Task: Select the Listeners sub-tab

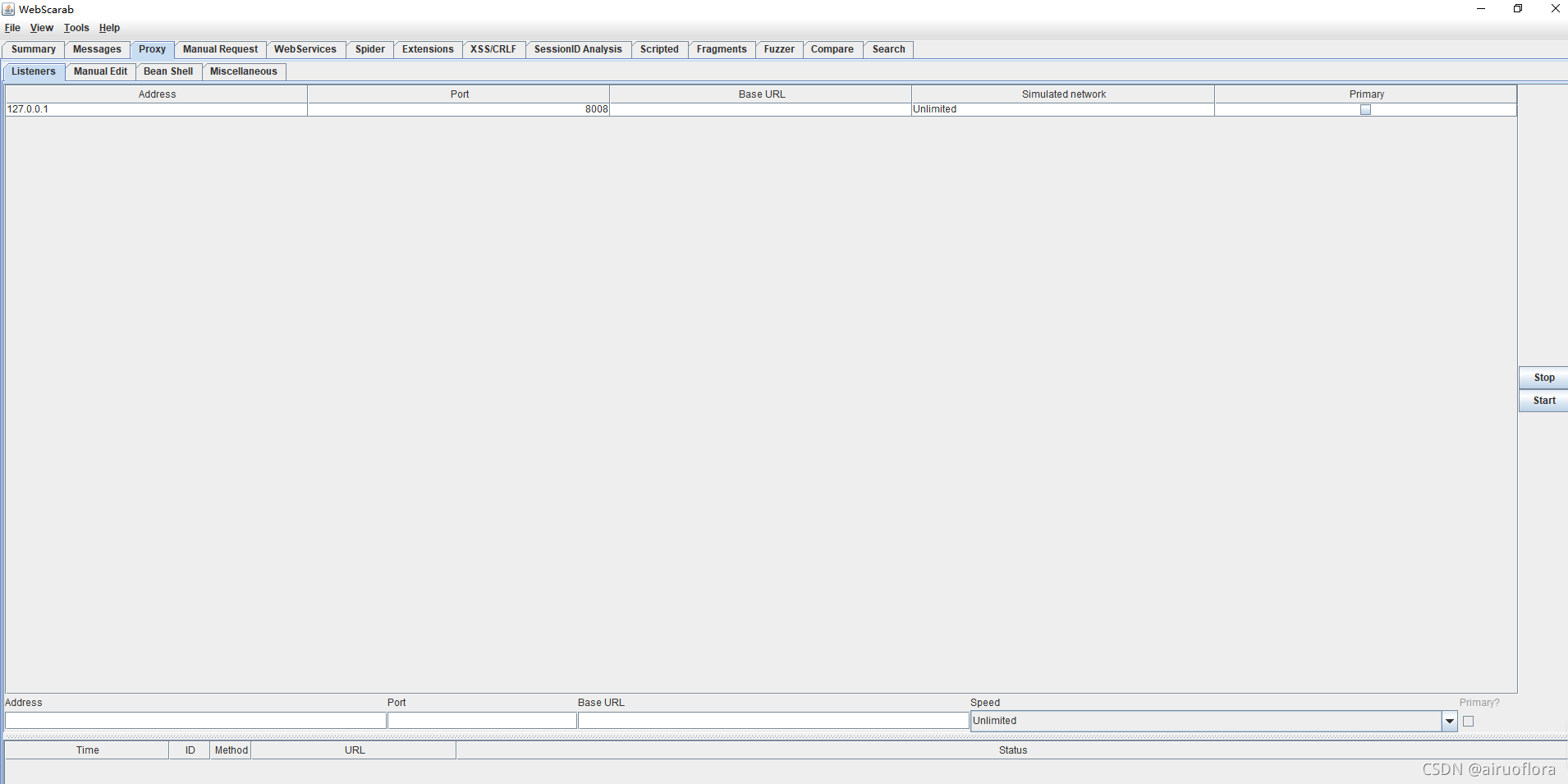Action: [x=34, y=71]
